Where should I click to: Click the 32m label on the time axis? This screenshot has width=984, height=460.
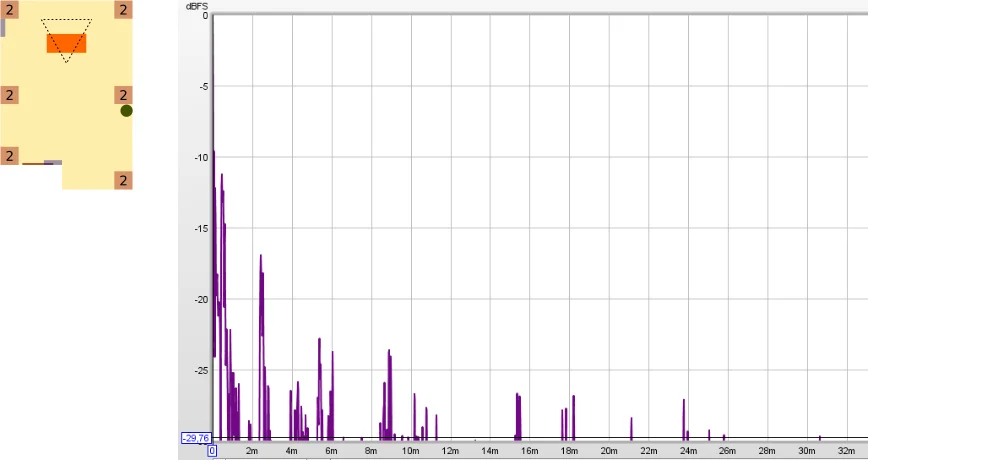tap(847, 451)
